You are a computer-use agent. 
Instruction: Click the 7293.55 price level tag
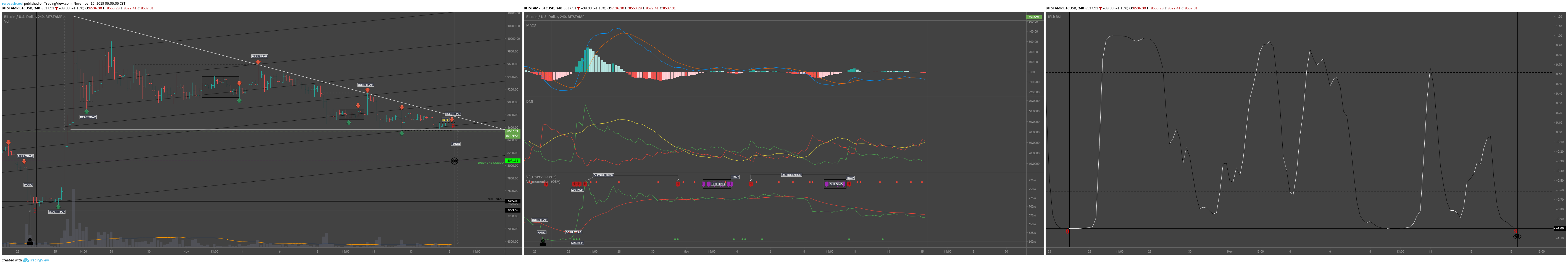tap(512, 210)
